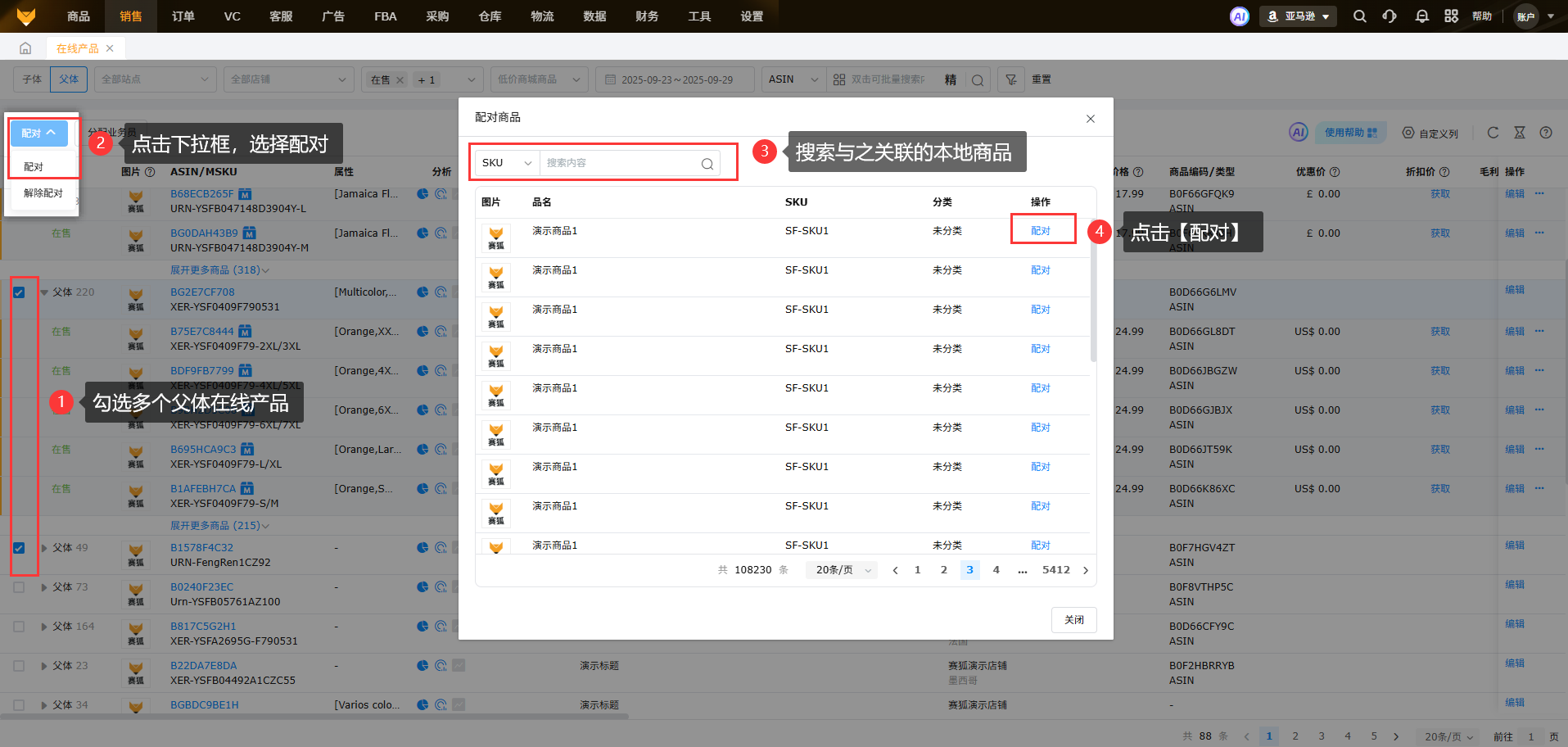Click the refresh icon above the product table
Viewport: 1568px width, 747px height.
coord(1493,133)
